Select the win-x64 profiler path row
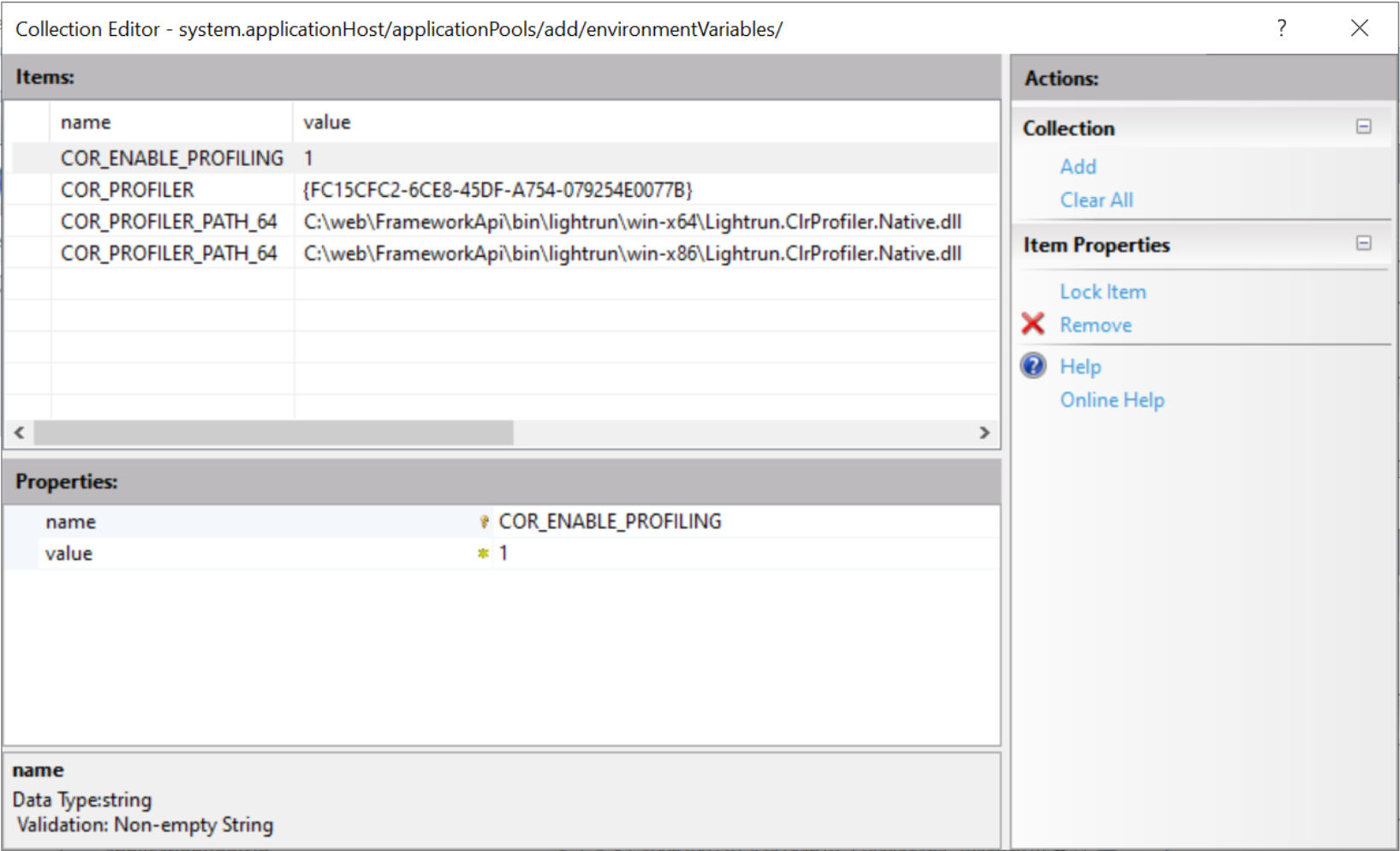 tap(631, 222)
